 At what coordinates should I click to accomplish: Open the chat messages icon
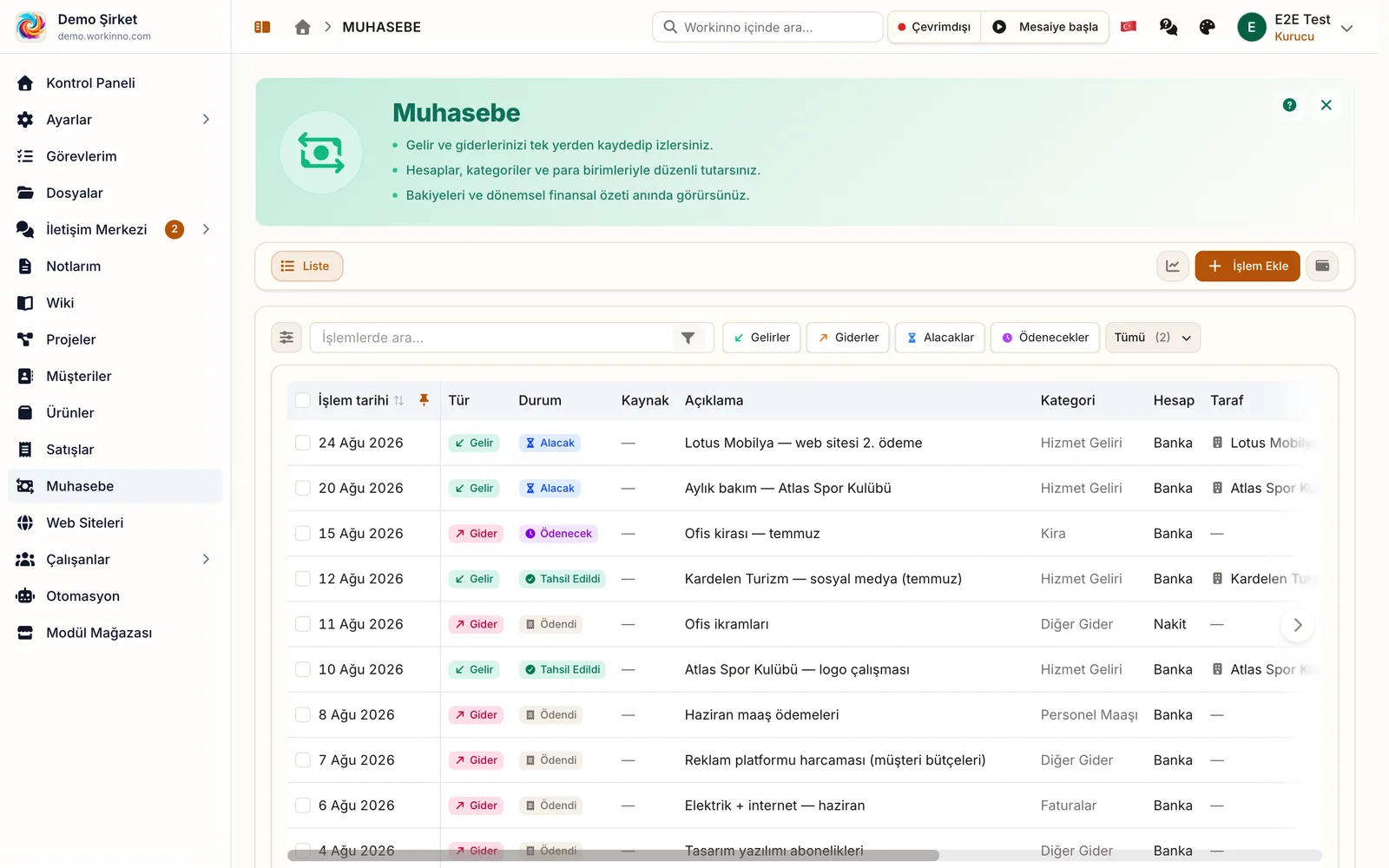[x=1168, y=27]
